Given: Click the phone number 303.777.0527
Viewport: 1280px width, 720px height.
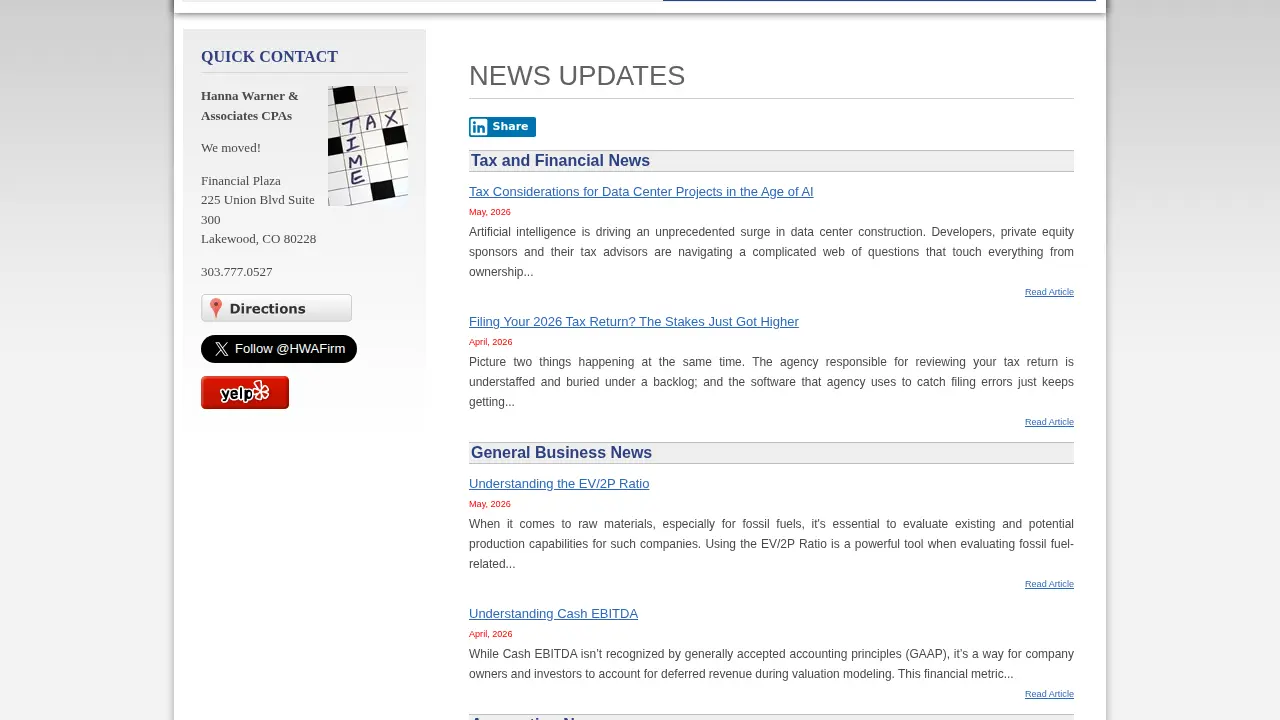Looking at the screenshot, I should click(x=237, y=272).
